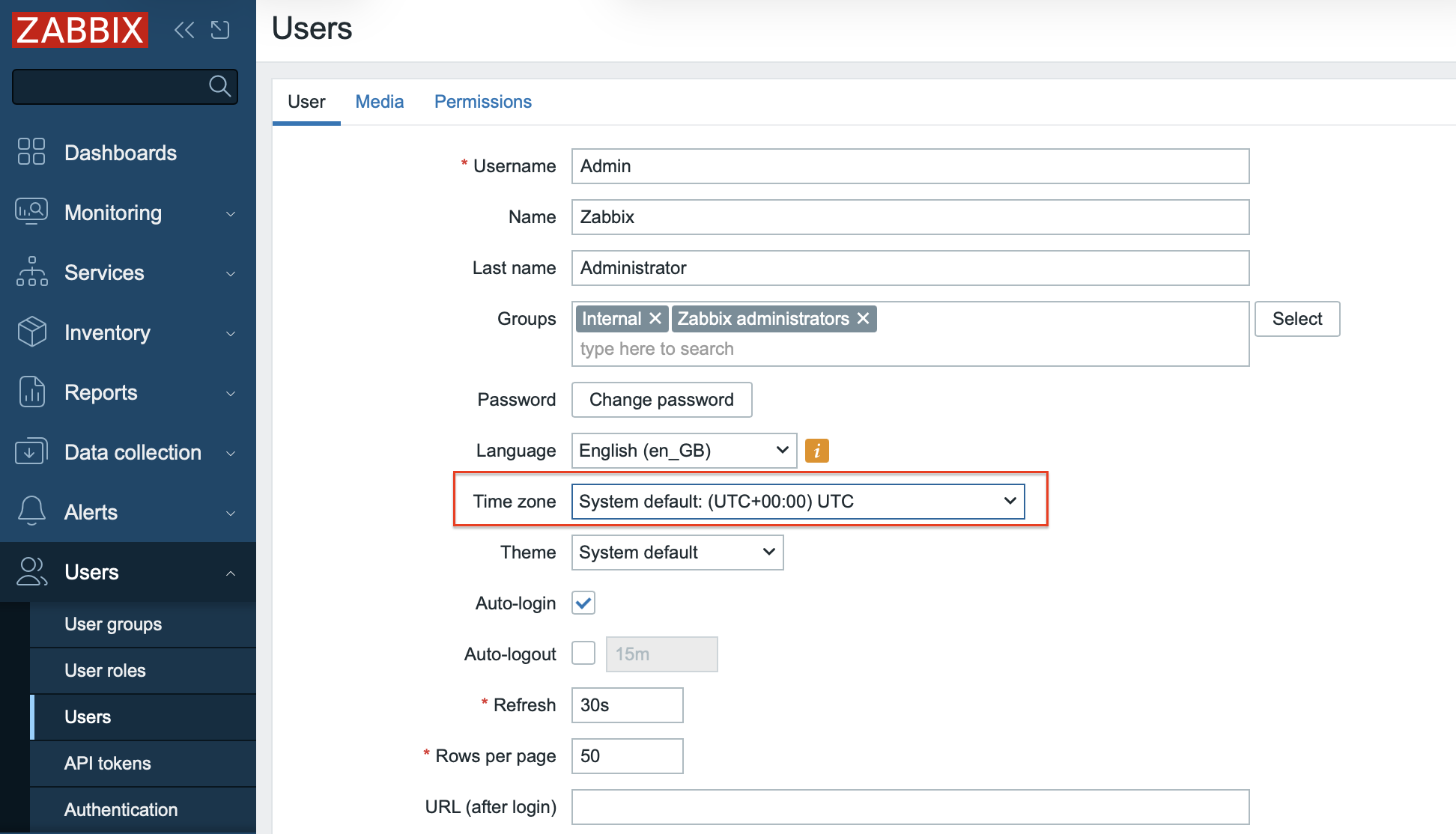Open the Language dropdown
Image resolution: width=1456 pixels, height=834 pixels.
click(683, 451)
